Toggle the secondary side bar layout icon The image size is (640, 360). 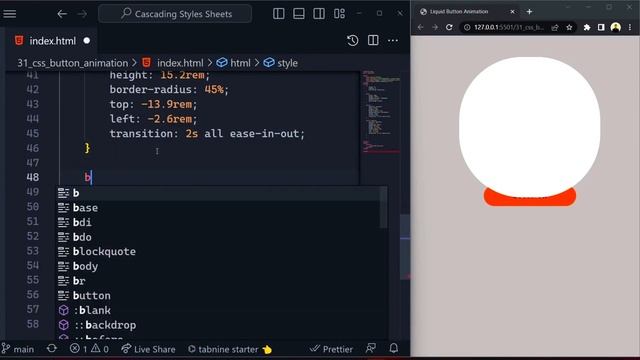(319, 14)
